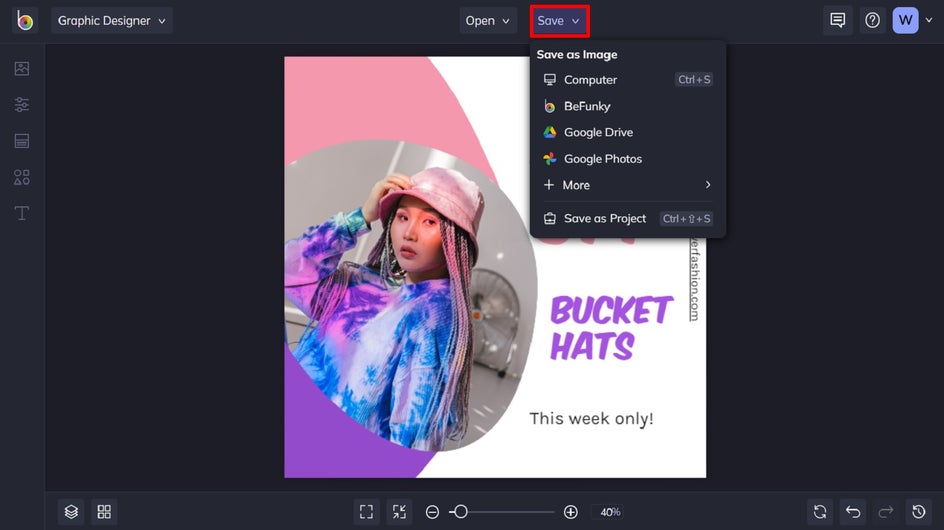This screenshot has height=530, width=944.
Task: Choose BeFunky in the Save menu
Action: tap(627, 106)
